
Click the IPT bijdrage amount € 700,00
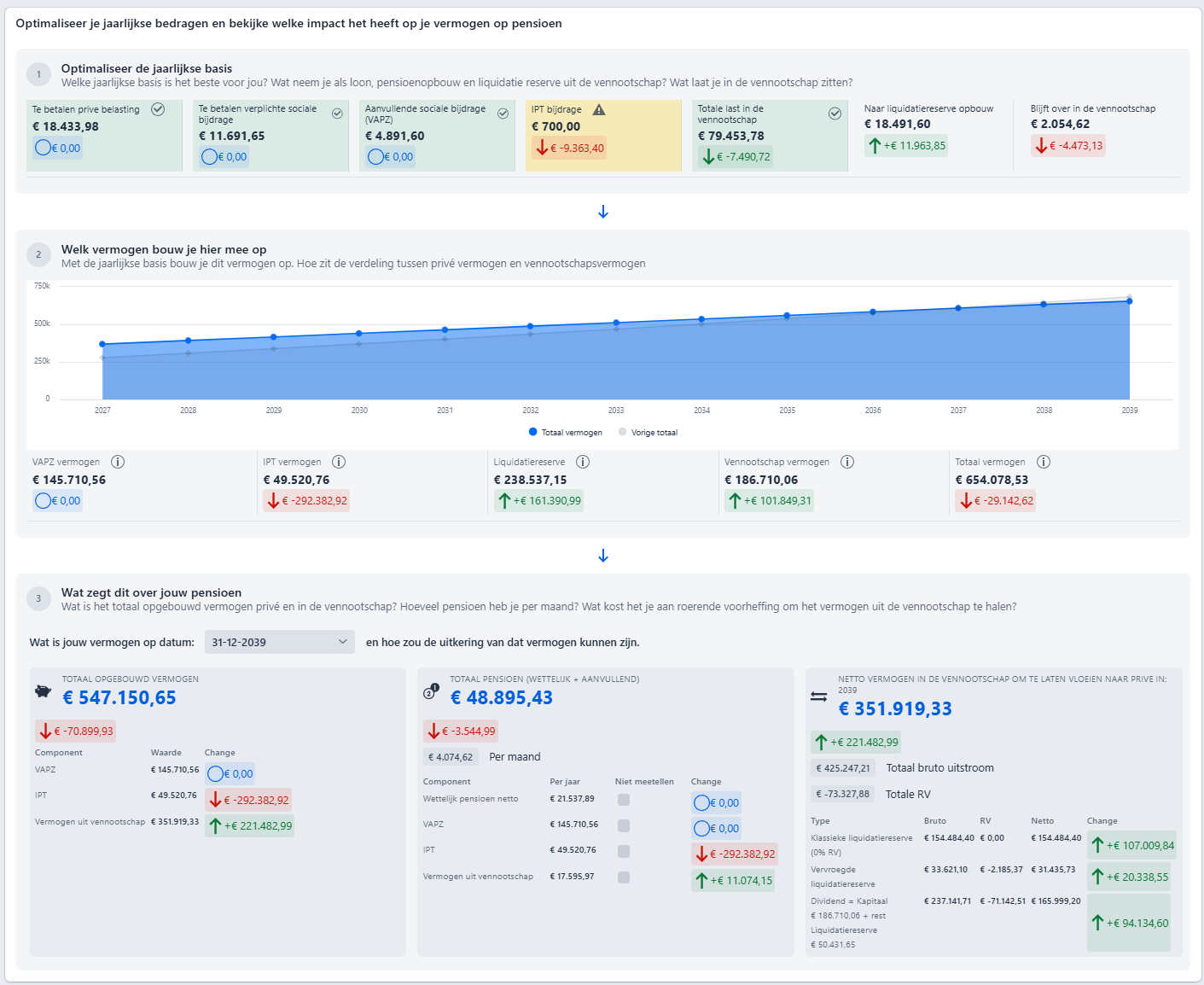555,126
